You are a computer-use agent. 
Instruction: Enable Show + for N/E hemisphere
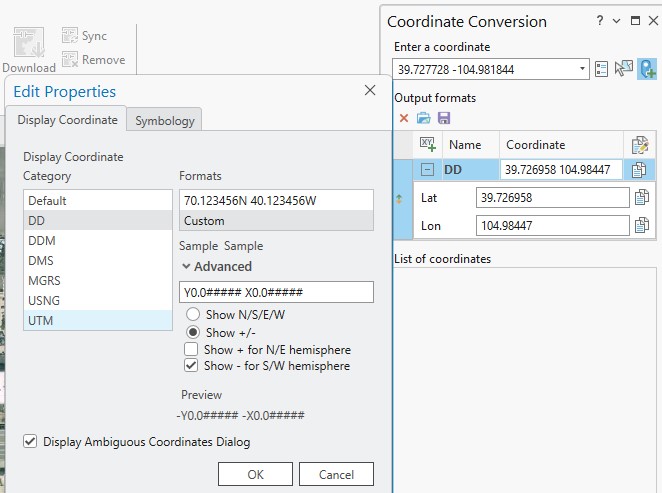(192, 350)
